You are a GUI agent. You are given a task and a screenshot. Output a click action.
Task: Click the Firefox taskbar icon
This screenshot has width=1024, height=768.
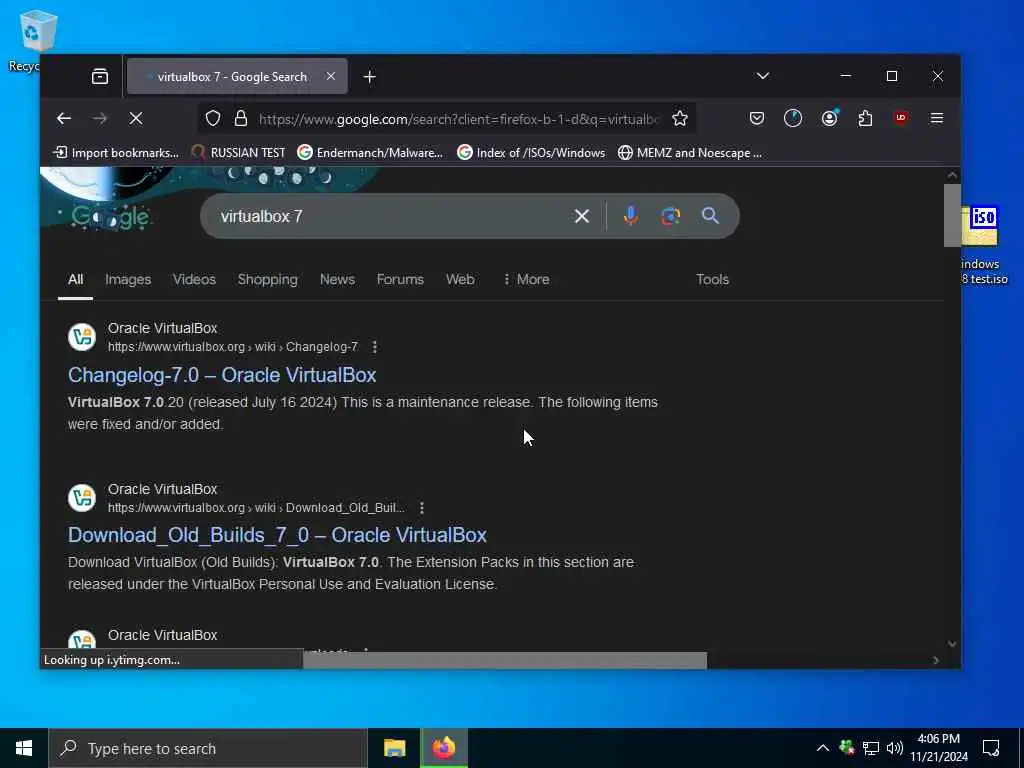[444, 748]
